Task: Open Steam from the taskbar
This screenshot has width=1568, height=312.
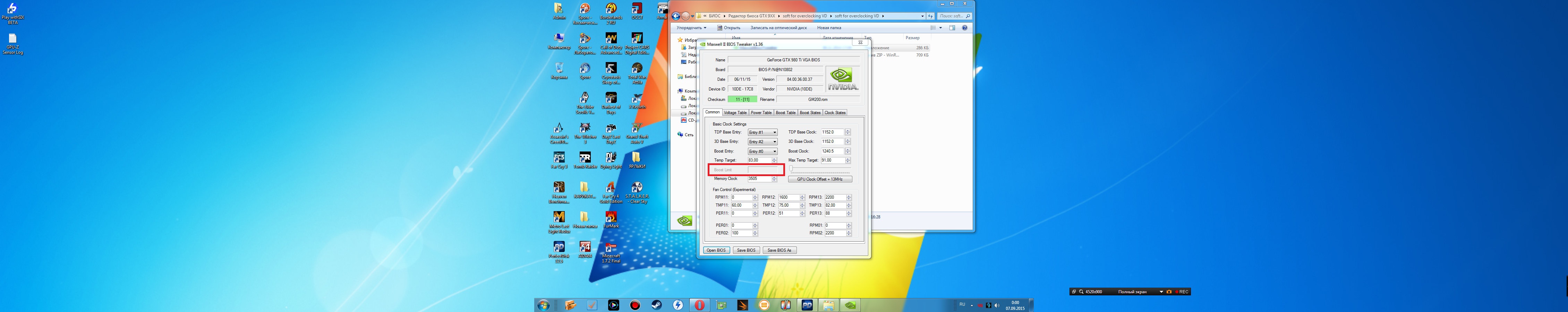Action: (657, 305)
